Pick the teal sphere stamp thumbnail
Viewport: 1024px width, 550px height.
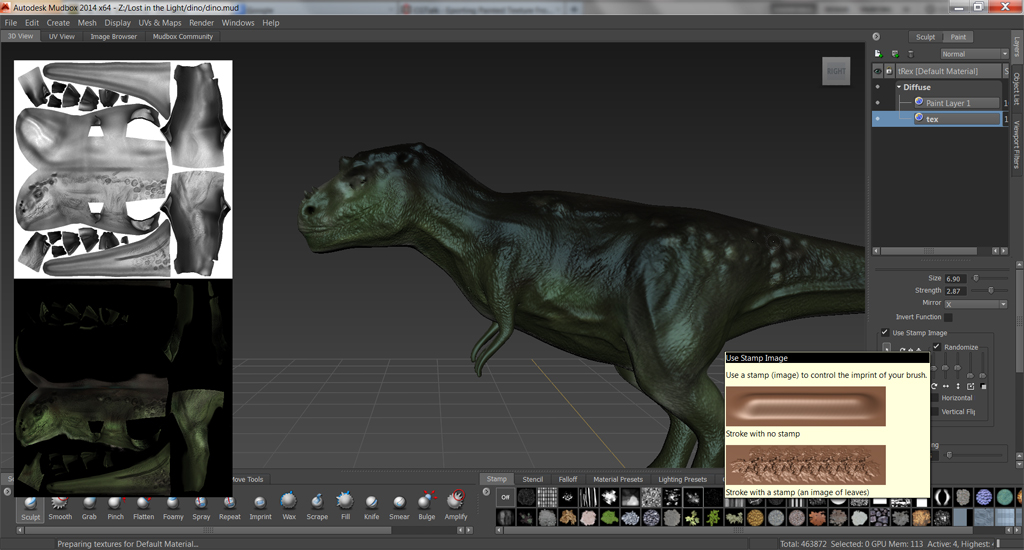tap(1005, 497)
